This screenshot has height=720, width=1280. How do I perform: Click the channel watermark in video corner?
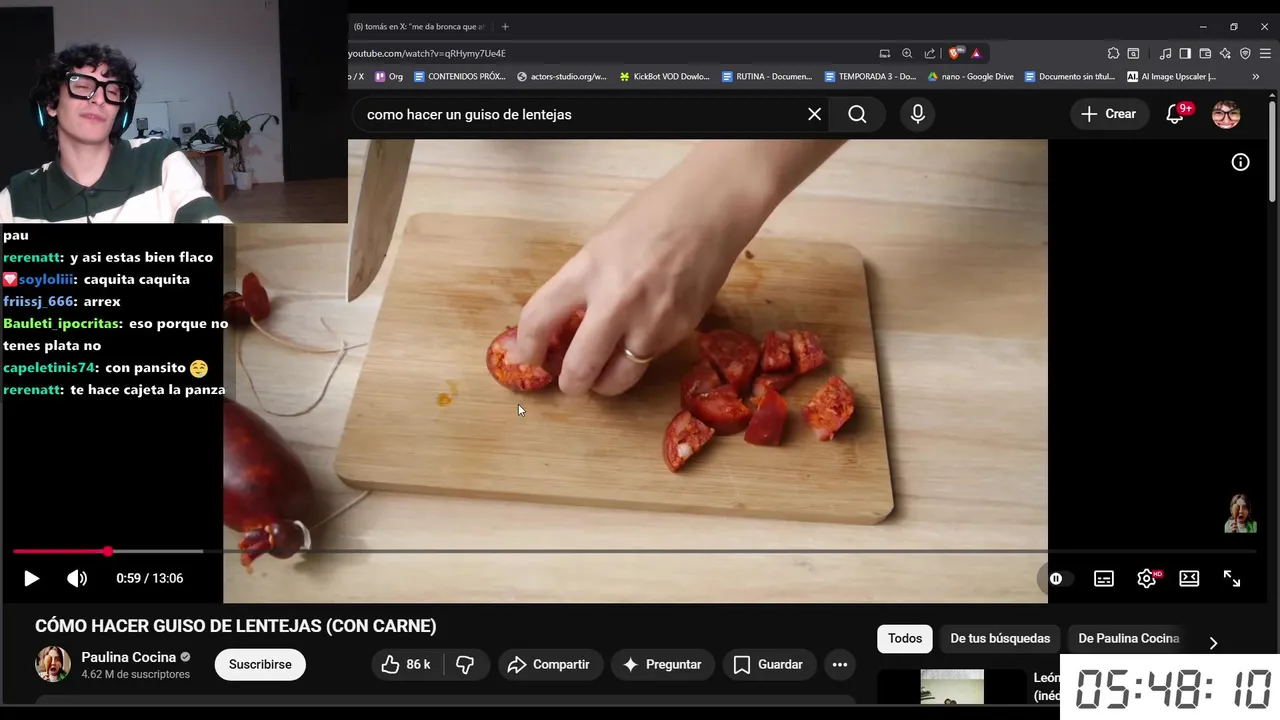point(1241,513)
